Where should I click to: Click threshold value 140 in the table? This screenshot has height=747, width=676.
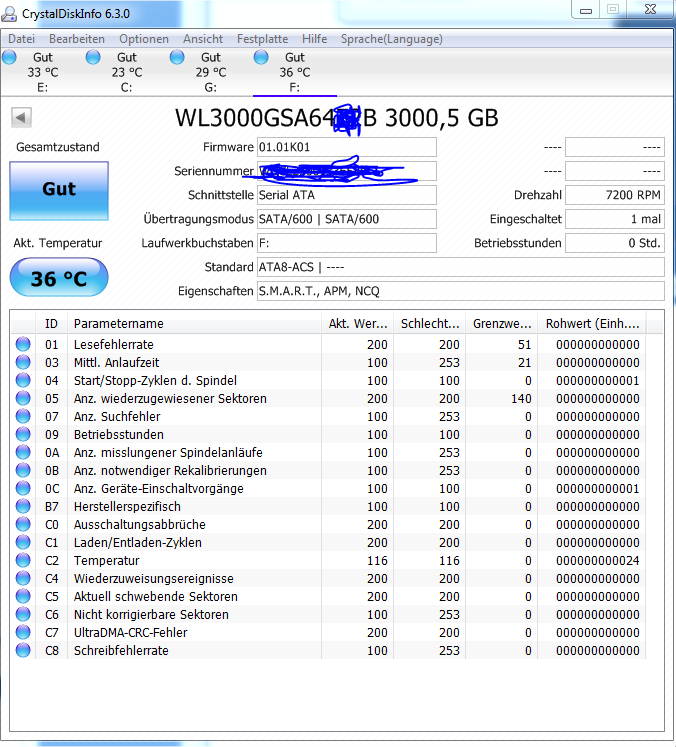point(521,399)
